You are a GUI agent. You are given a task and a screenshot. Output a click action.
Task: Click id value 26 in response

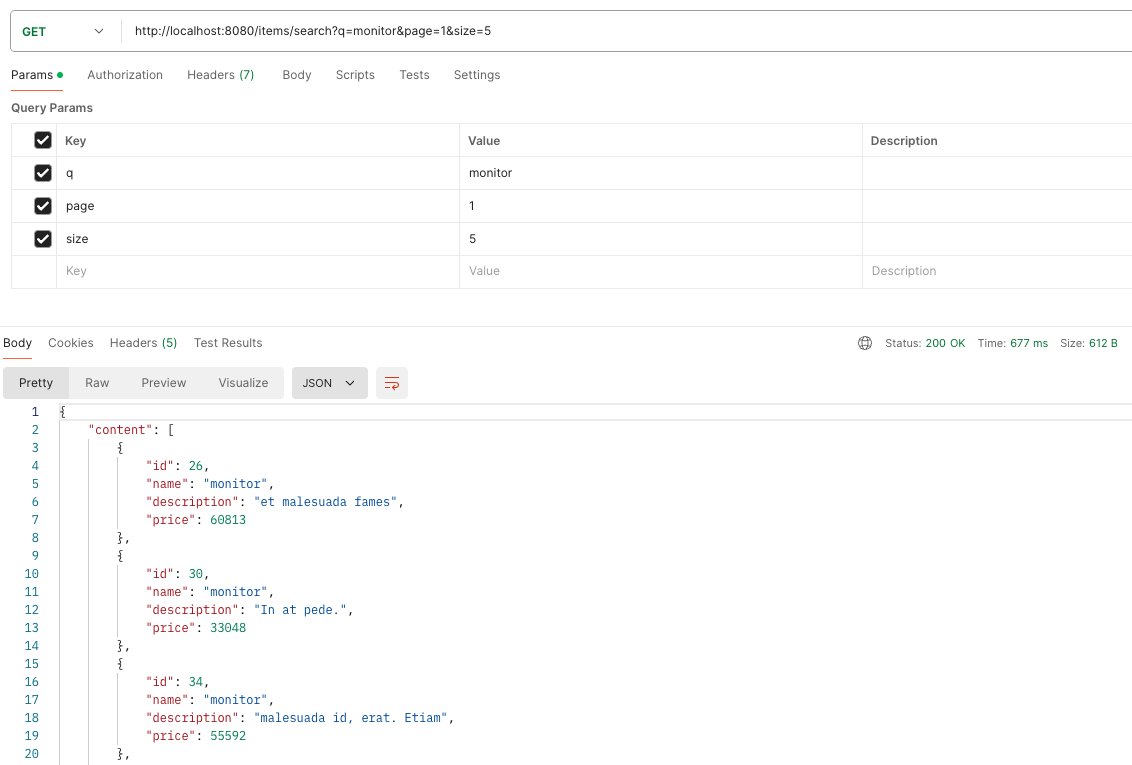click(x=196, y=466)
